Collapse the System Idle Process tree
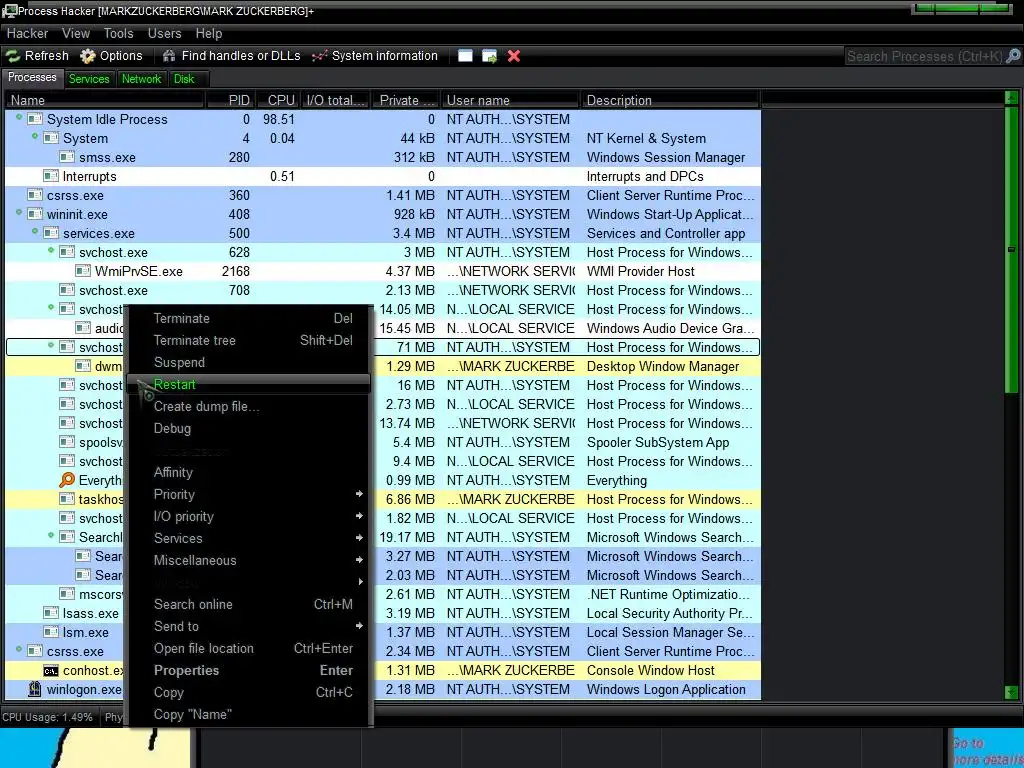The height and width of the screenshot is (768, 1024). (19, 118)
